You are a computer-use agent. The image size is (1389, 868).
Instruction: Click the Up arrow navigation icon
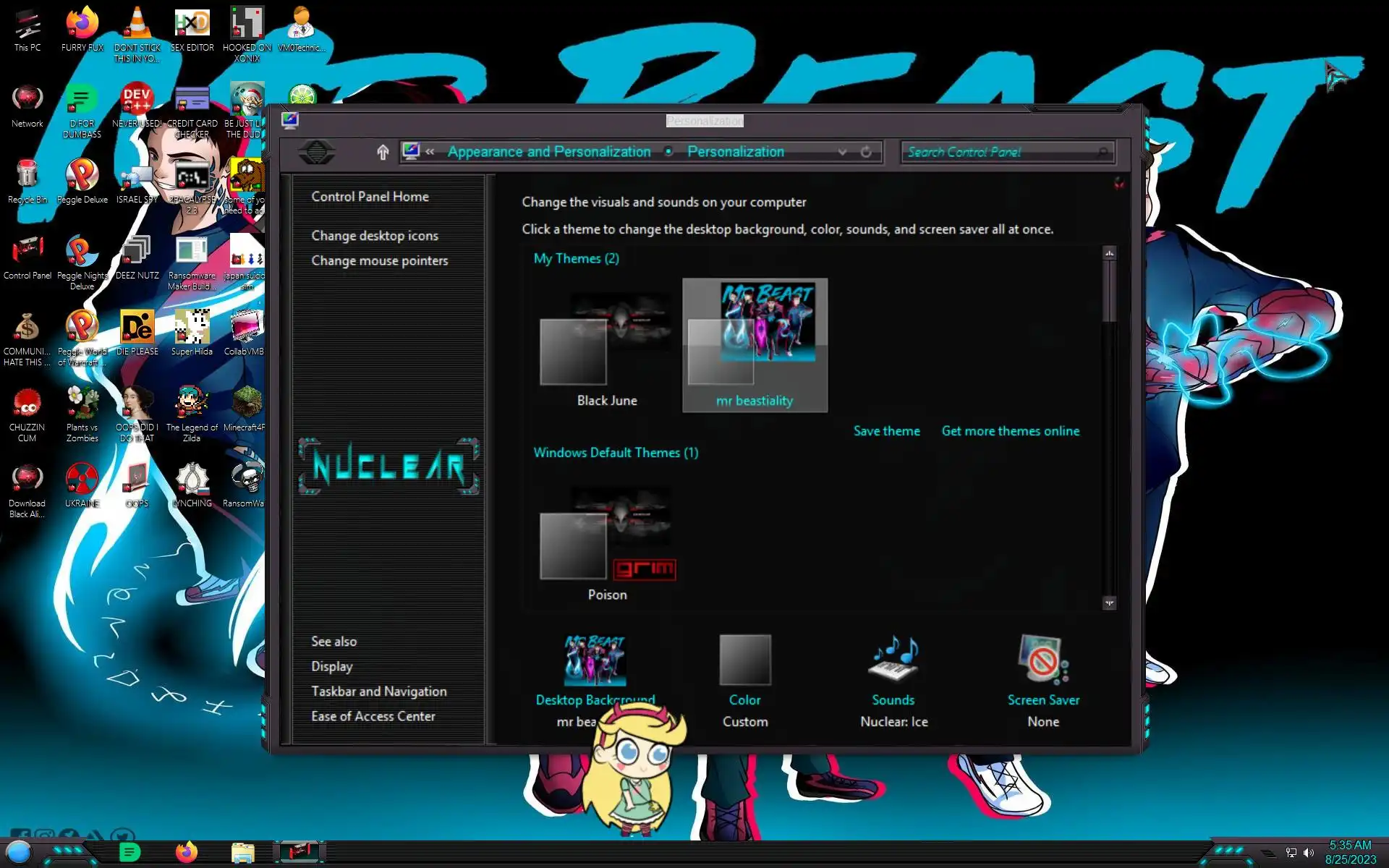pyautogui.click(x=383, y=152)
